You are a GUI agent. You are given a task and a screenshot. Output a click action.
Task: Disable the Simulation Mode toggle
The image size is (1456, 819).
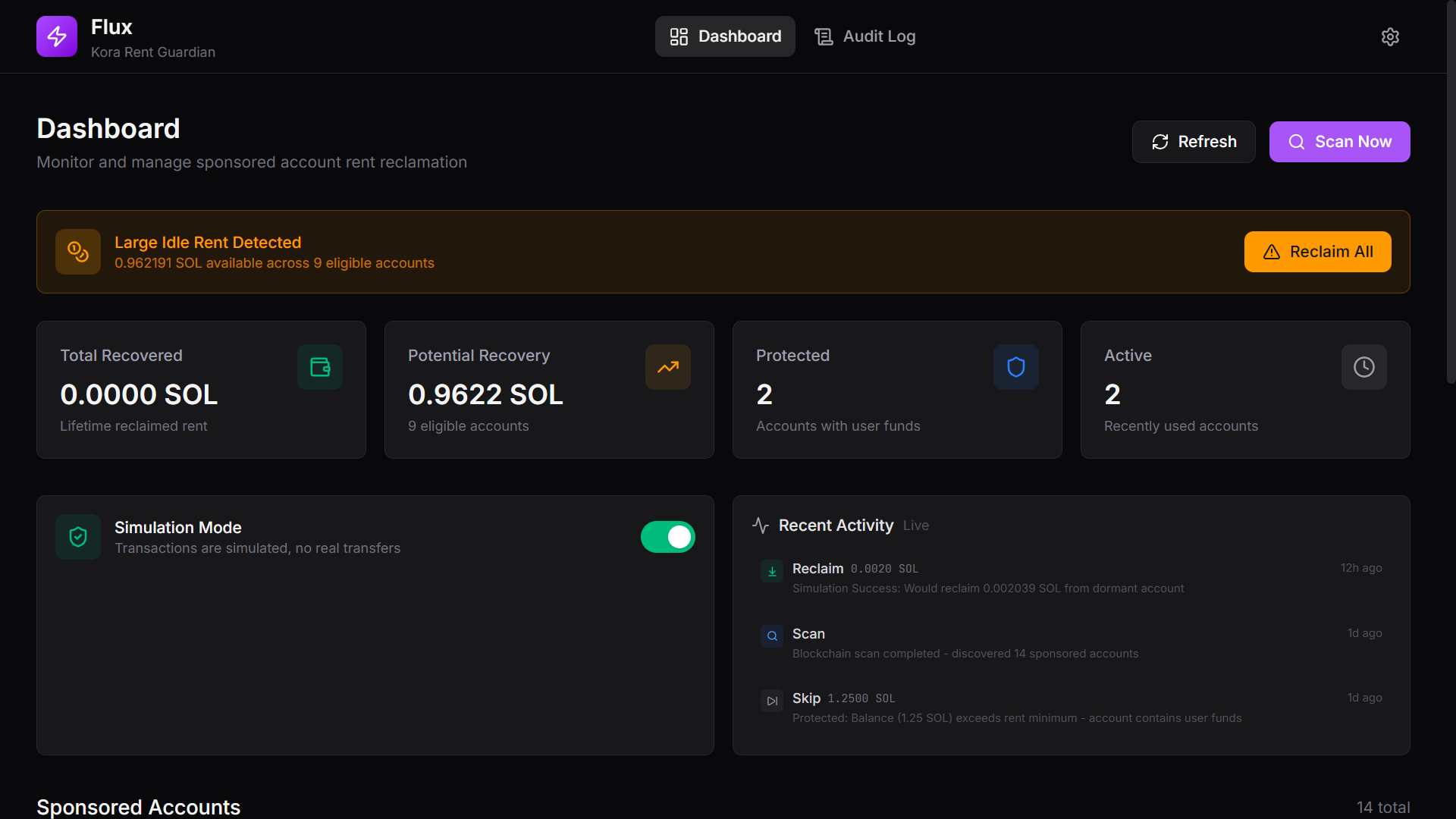coord(667,537)
